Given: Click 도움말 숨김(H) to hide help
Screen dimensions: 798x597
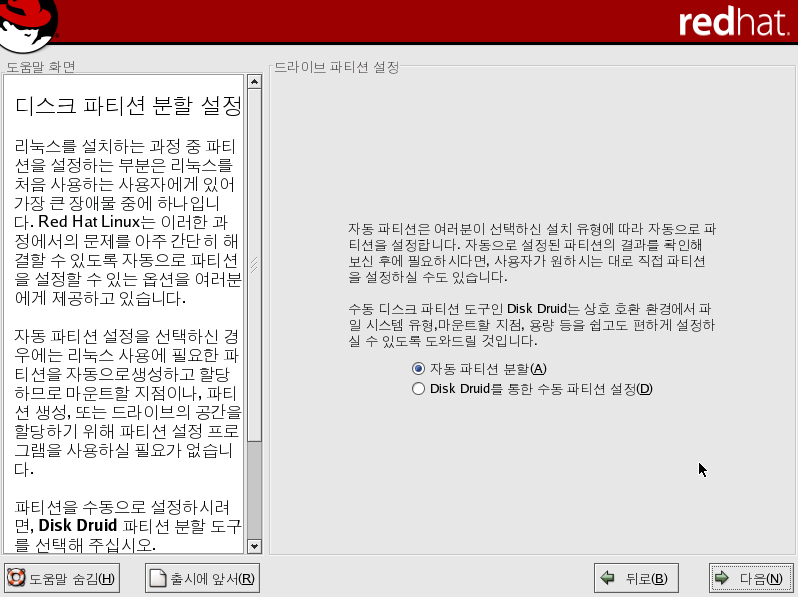Looking at the screenshot, I should (x=62, y=578).
